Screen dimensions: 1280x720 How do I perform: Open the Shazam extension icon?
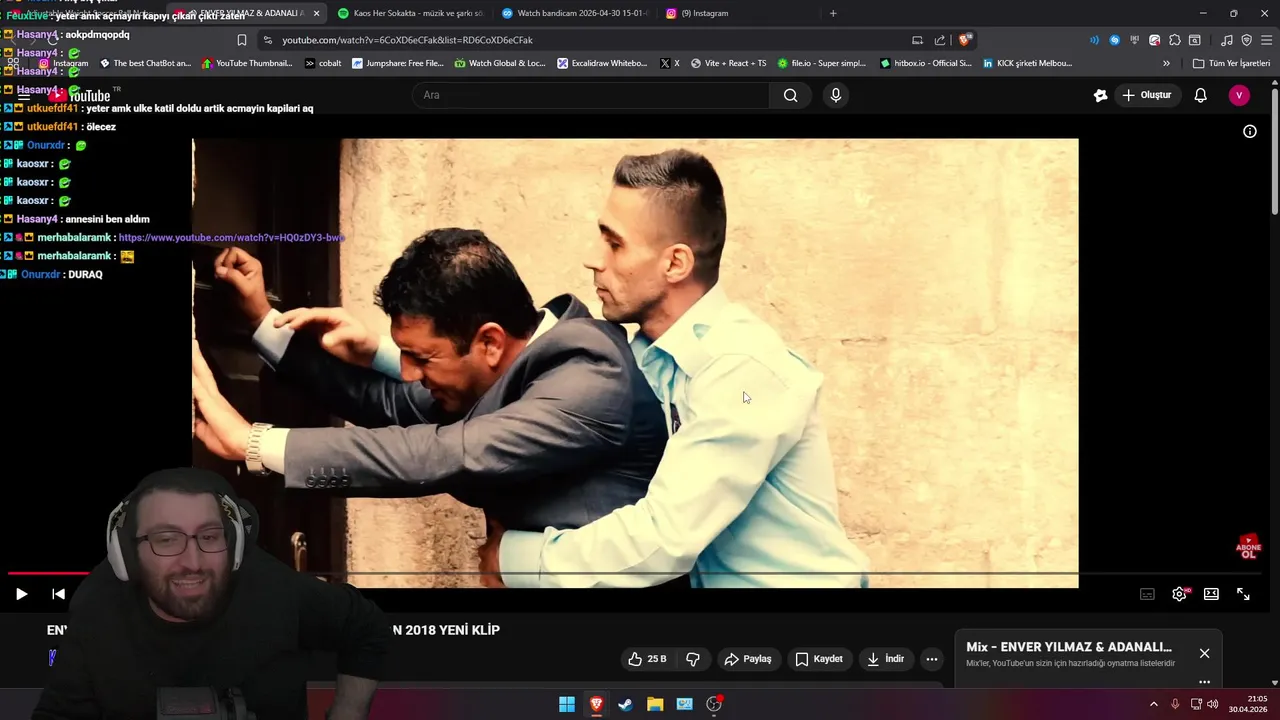[x=1114, y=40]
